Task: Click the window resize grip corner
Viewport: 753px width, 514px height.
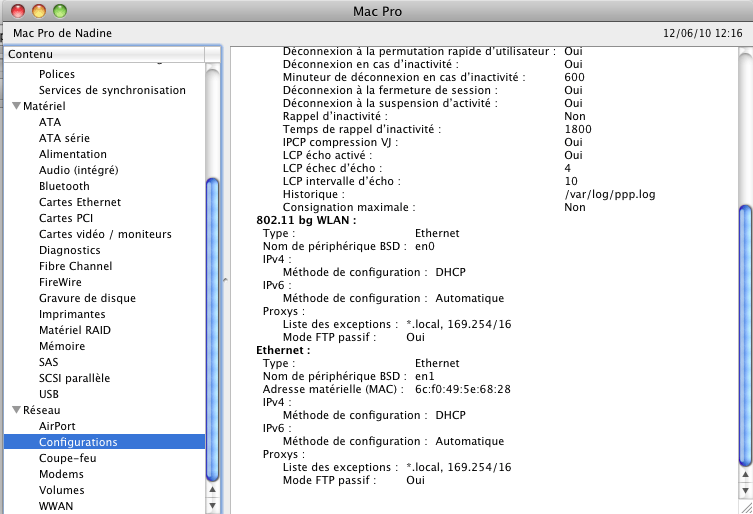Action: 746,506
